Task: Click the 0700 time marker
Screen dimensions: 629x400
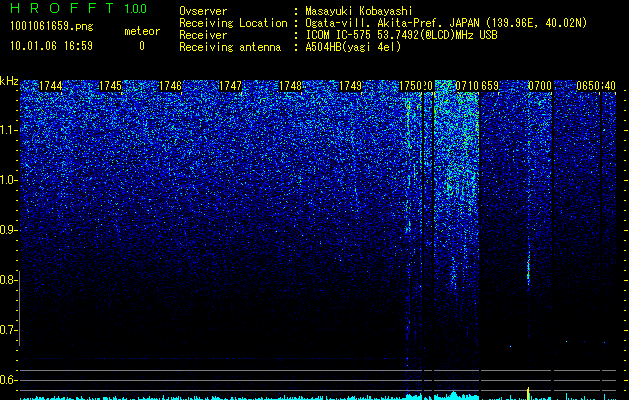Action: (540, 86)
